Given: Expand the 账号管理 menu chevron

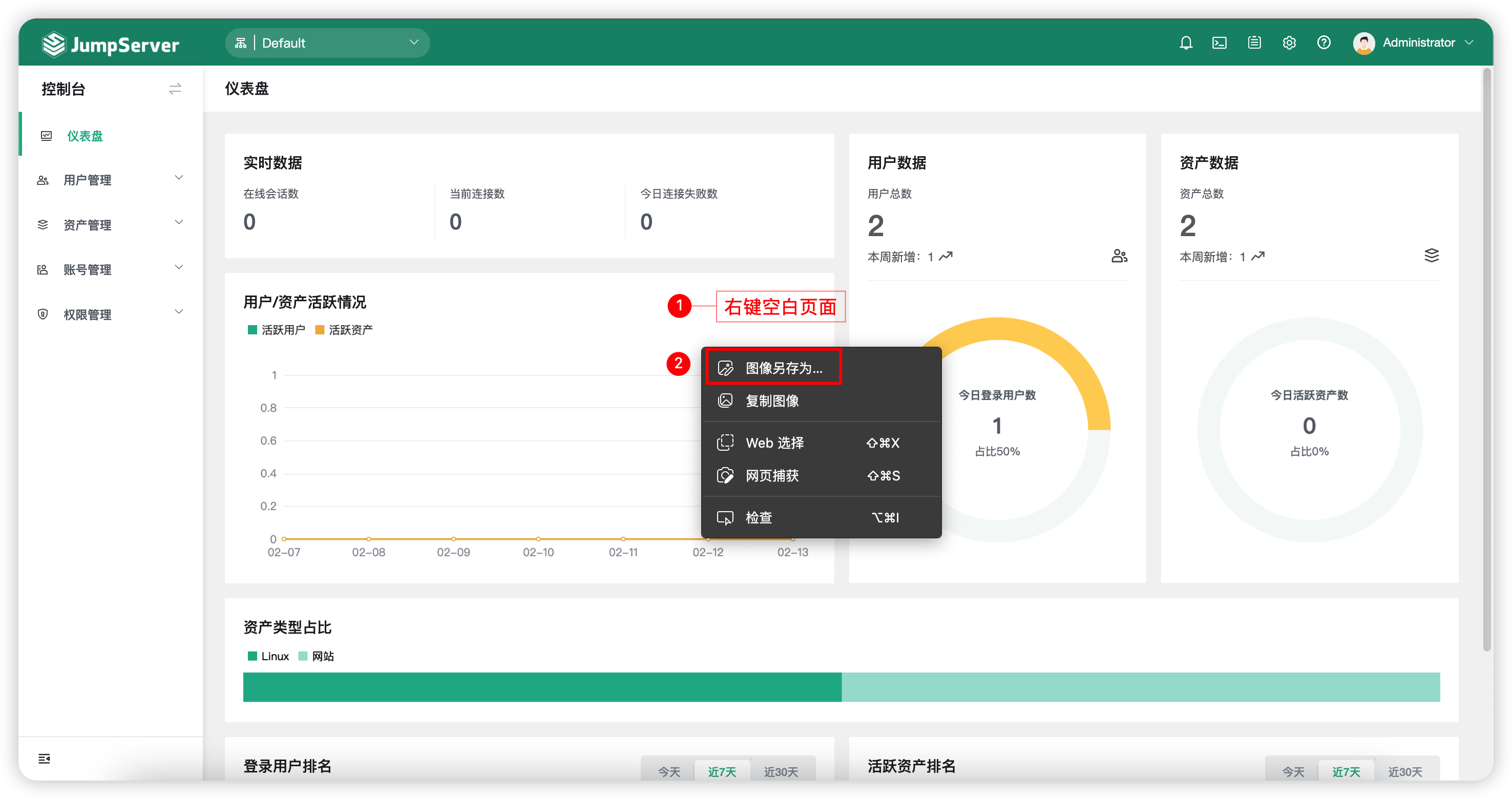Looking at the screenshot, I should click(179, 268).
